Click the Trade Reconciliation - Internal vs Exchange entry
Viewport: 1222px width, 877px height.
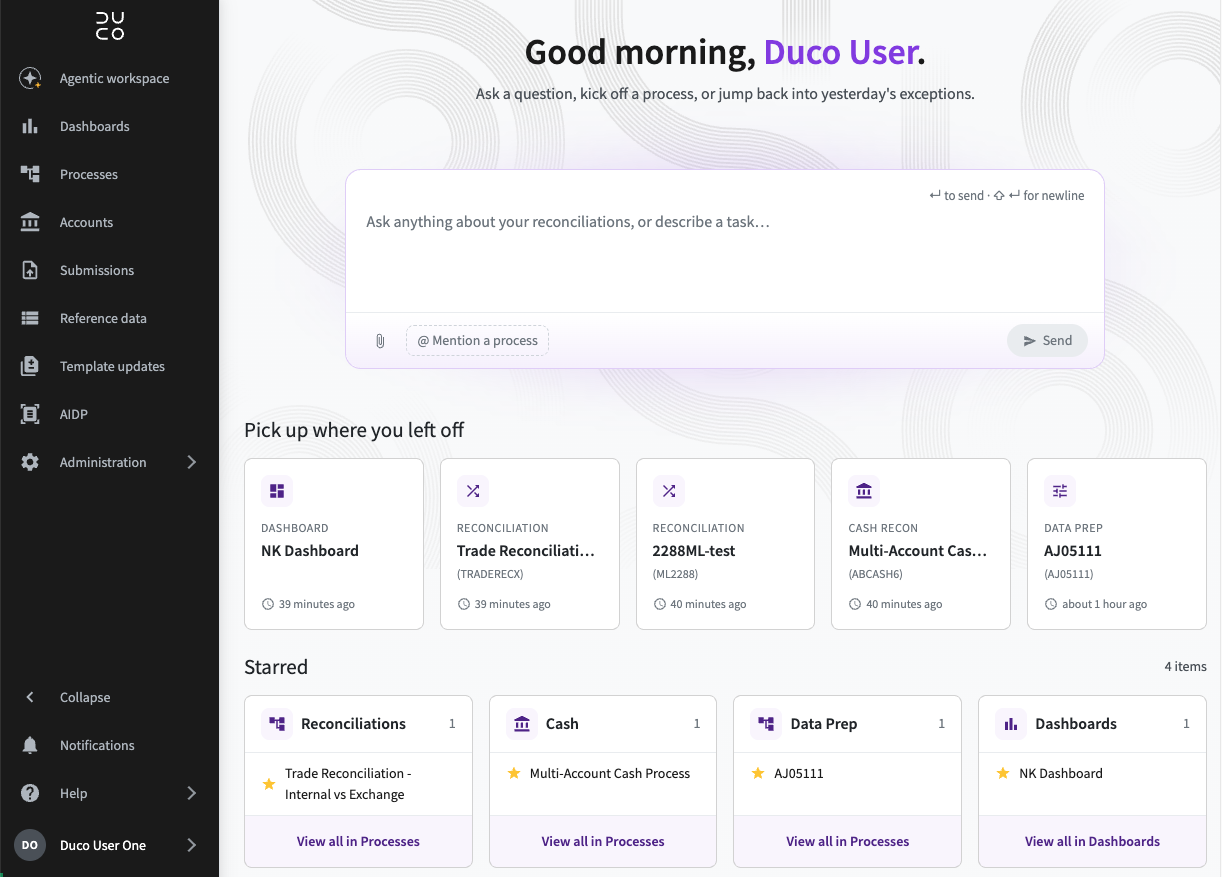347,784
